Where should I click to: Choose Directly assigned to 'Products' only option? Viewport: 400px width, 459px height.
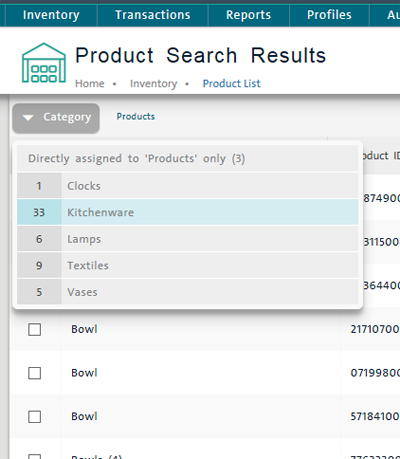(188, 158)
